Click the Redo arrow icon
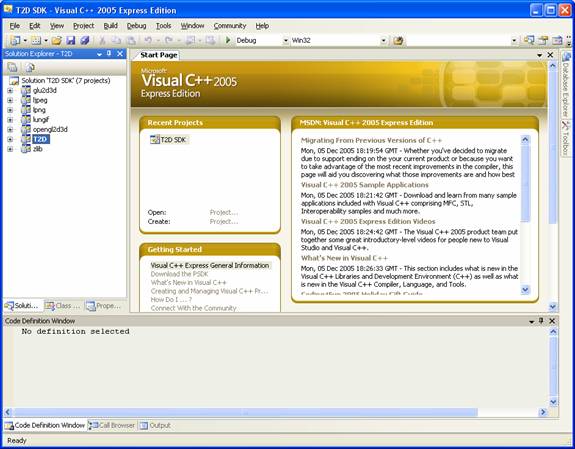 click(169, 40)
